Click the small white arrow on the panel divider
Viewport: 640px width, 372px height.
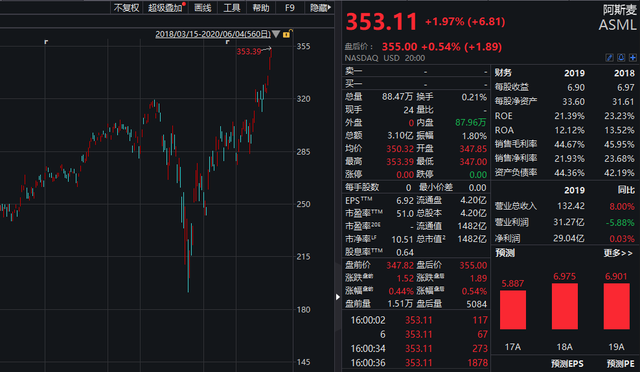click(x=338, y=297)
